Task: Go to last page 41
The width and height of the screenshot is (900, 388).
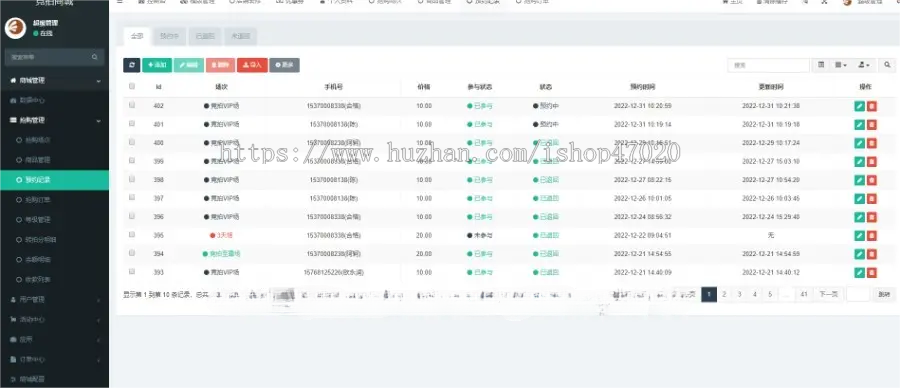Action: click(x=804, y=294)
